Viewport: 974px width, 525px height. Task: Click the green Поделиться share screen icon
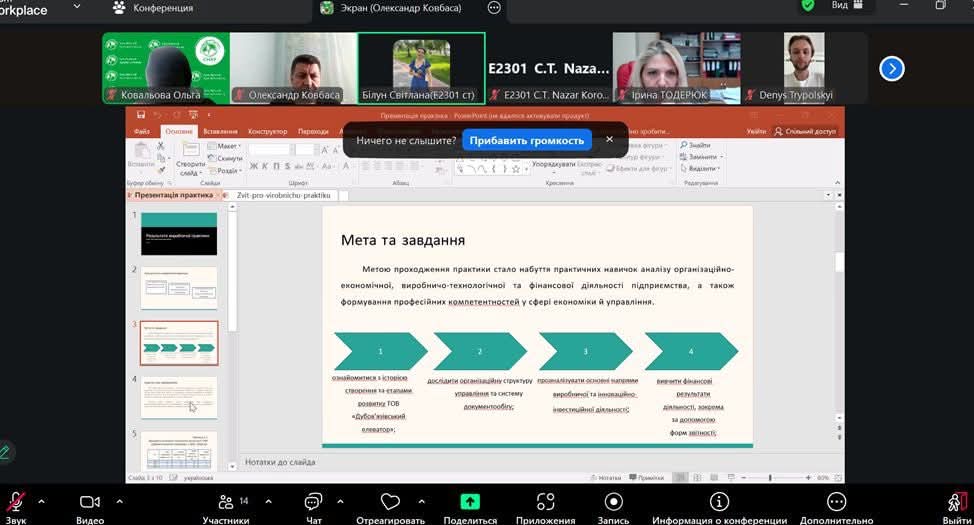tap(469, 502)
